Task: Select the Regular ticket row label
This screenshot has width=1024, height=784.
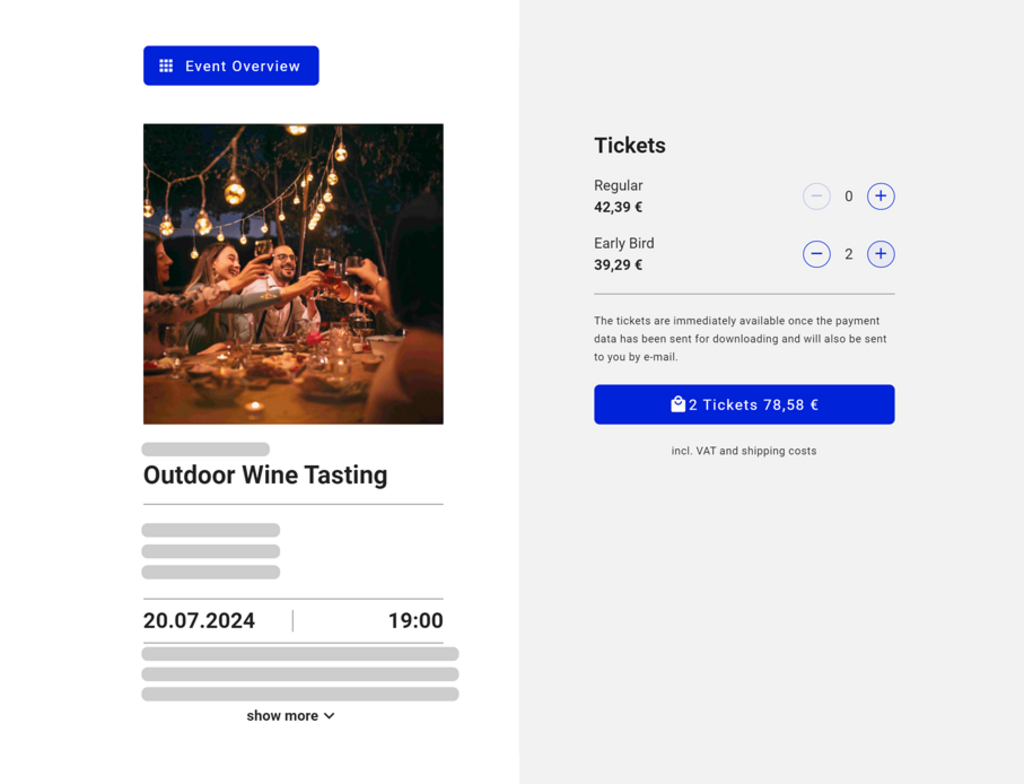Action: (x=618, y=185)
